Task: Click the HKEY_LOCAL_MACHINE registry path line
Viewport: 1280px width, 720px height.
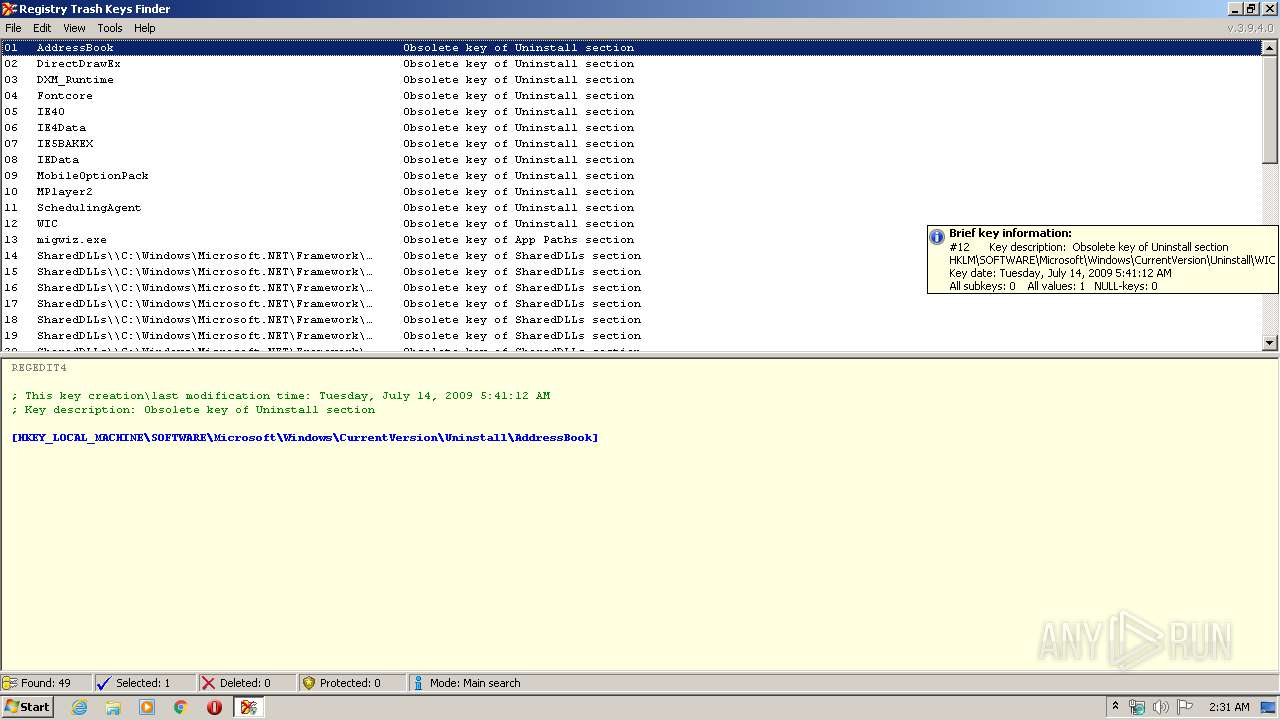Action: [x=305, y=438]
